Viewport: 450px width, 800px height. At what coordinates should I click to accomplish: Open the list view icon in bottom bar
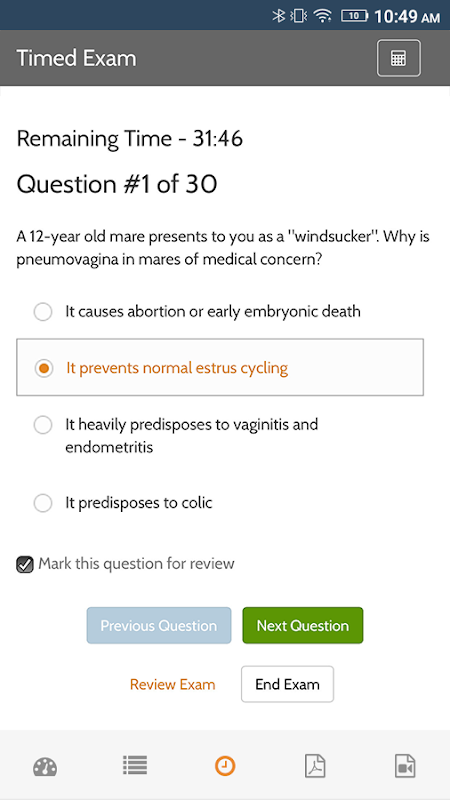click(x=135, y=765)
